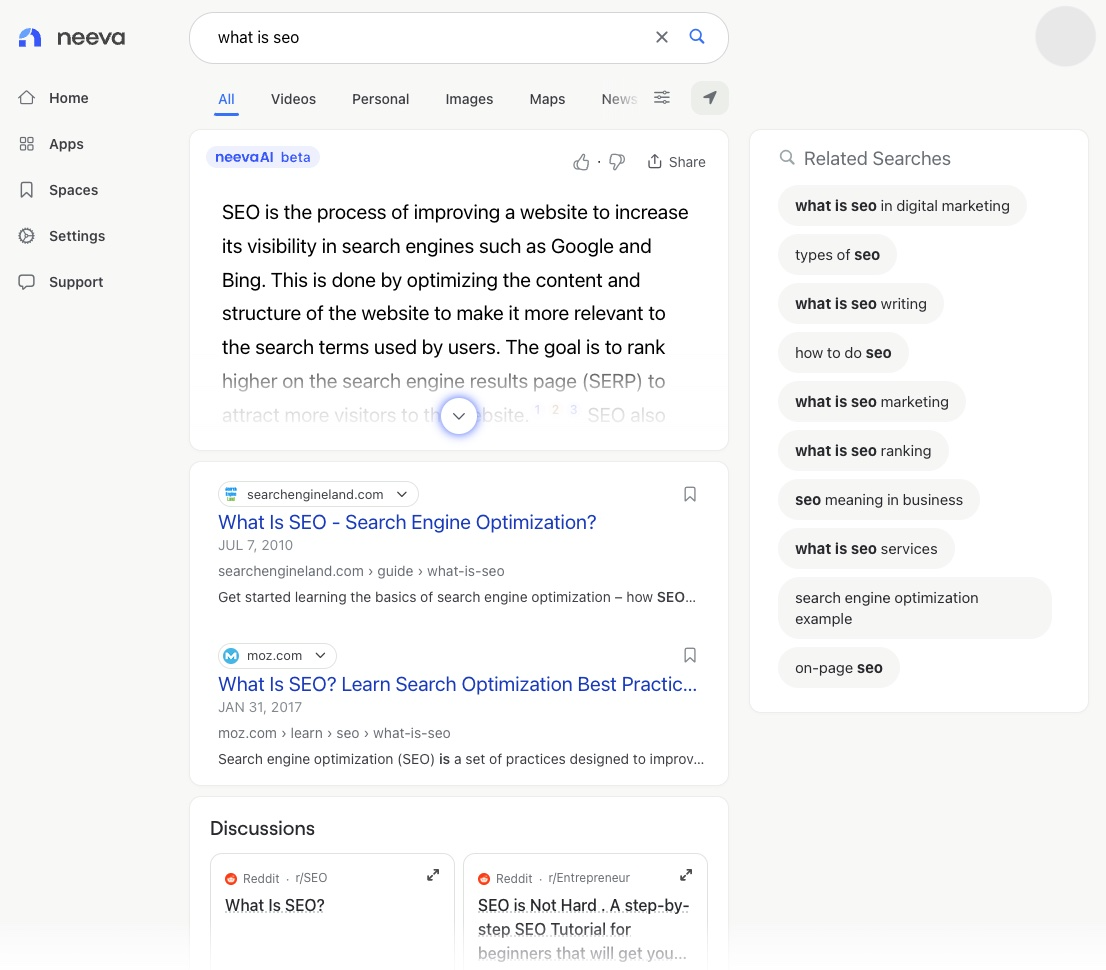The image size is (1106, 970).
Task: Open Spaces from the sidebar
Action: pos(73,190)
